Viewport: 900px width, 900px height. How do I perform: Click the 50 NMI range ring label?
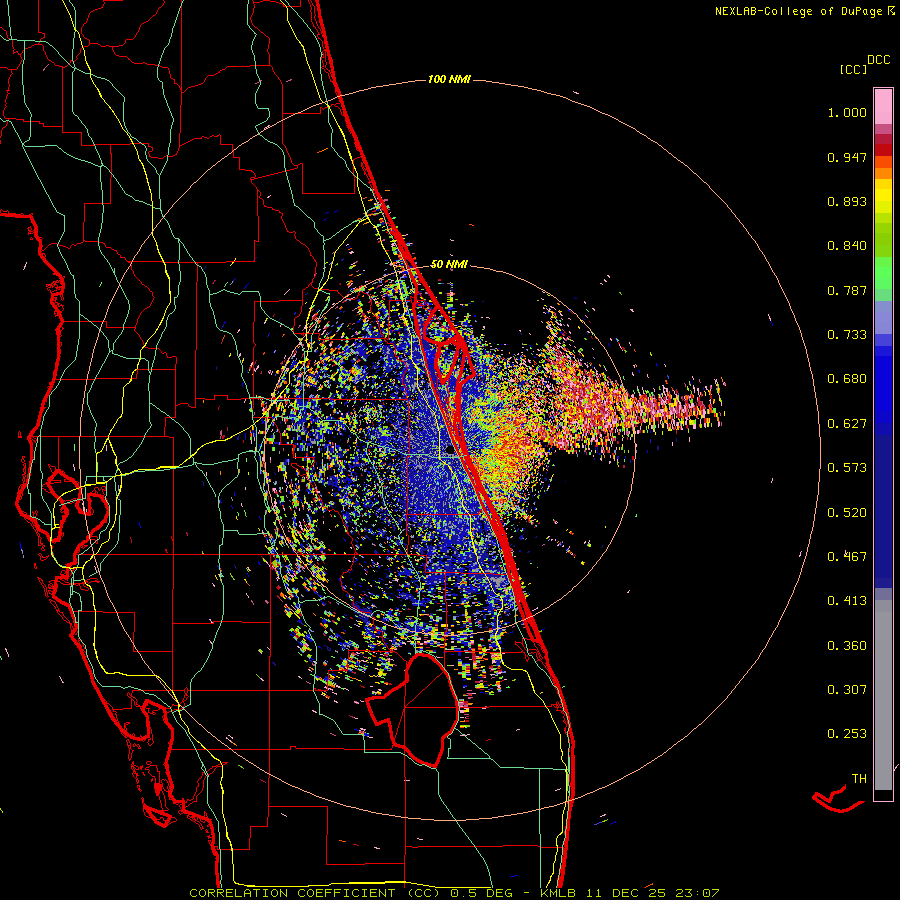click(449, 264)
